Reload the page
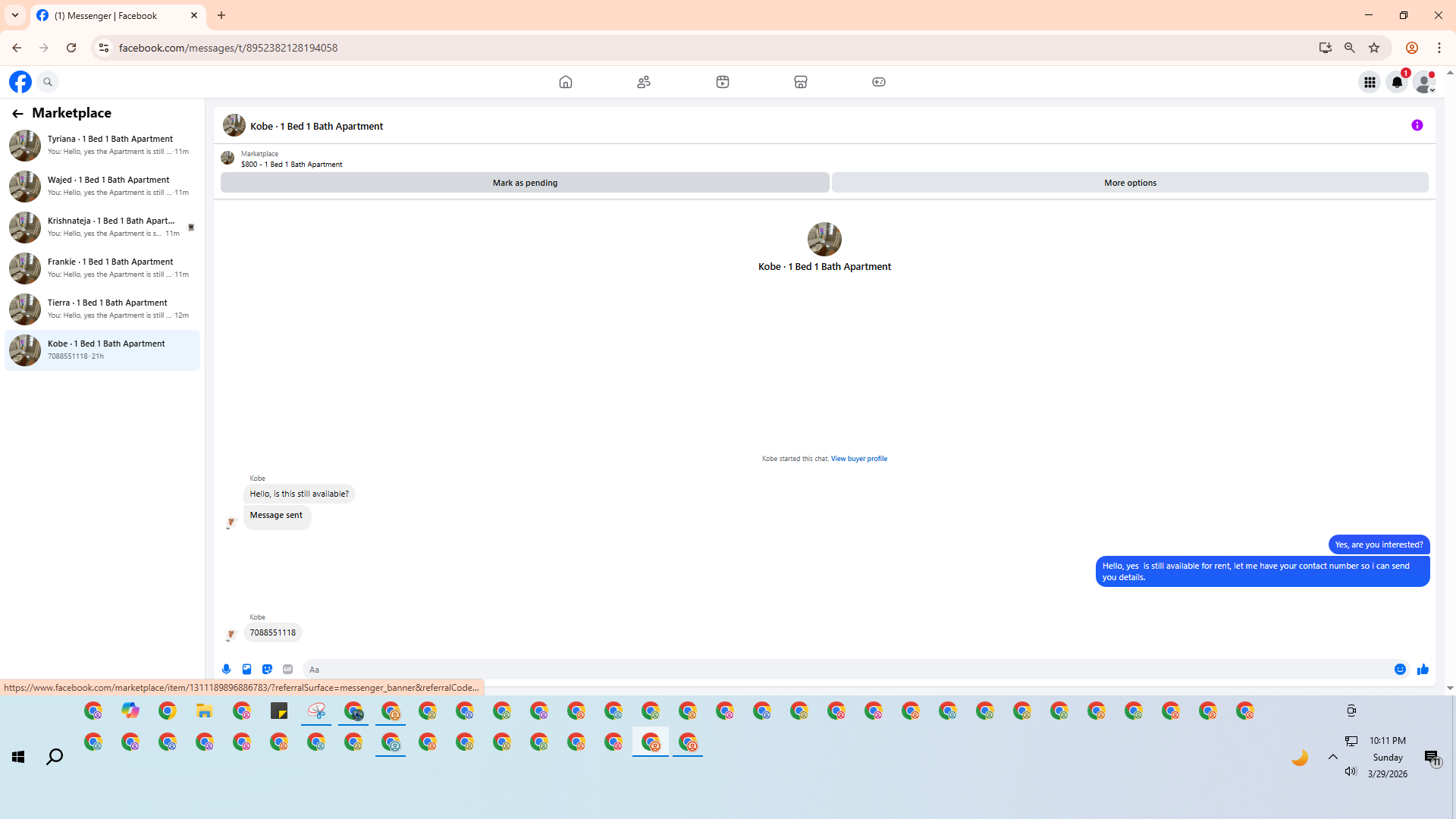The width and height of the screenshot is (1456, 819). pyautogui.click(x=71, y=48)
